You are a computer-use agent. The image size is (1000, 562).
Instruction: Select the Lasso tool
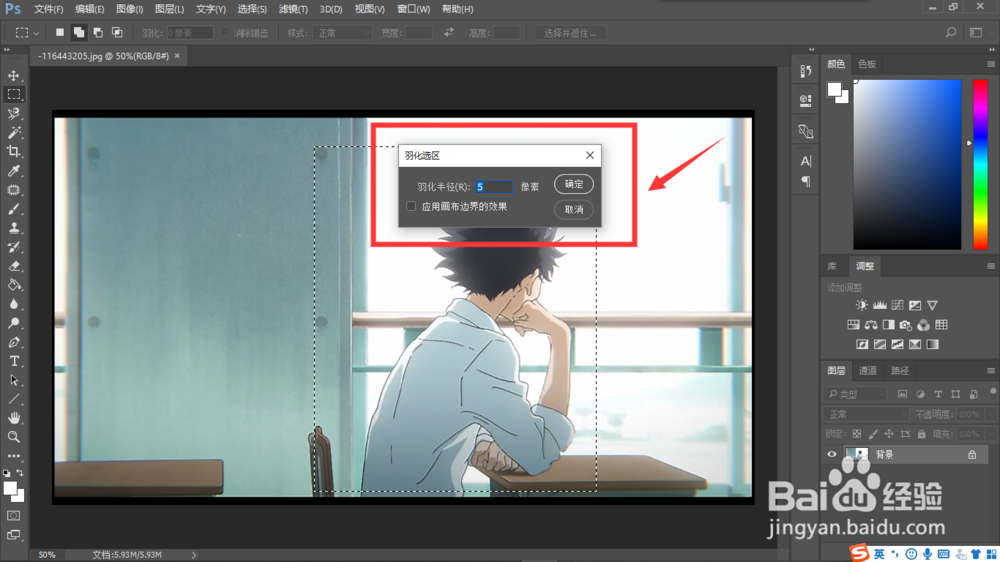[13, 114]
